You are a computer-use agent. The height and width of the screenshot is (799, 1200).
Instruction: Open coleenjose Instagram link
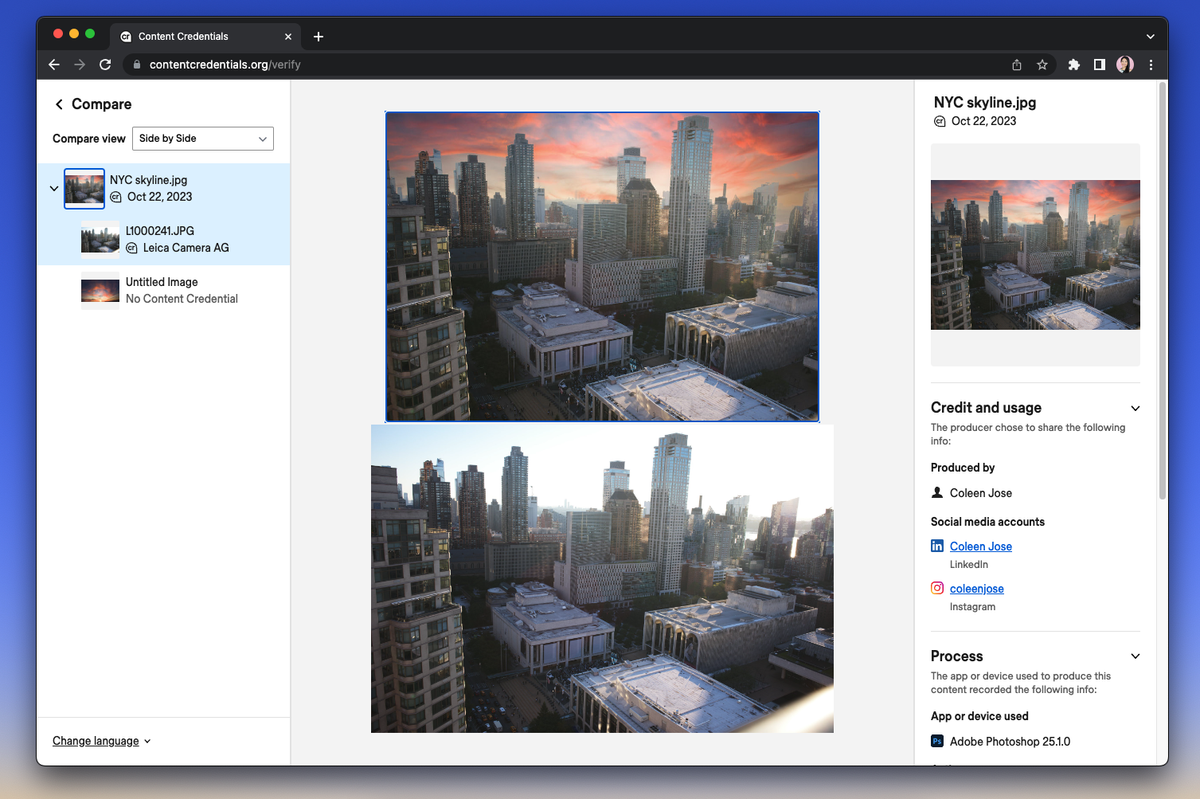(976, 589)
